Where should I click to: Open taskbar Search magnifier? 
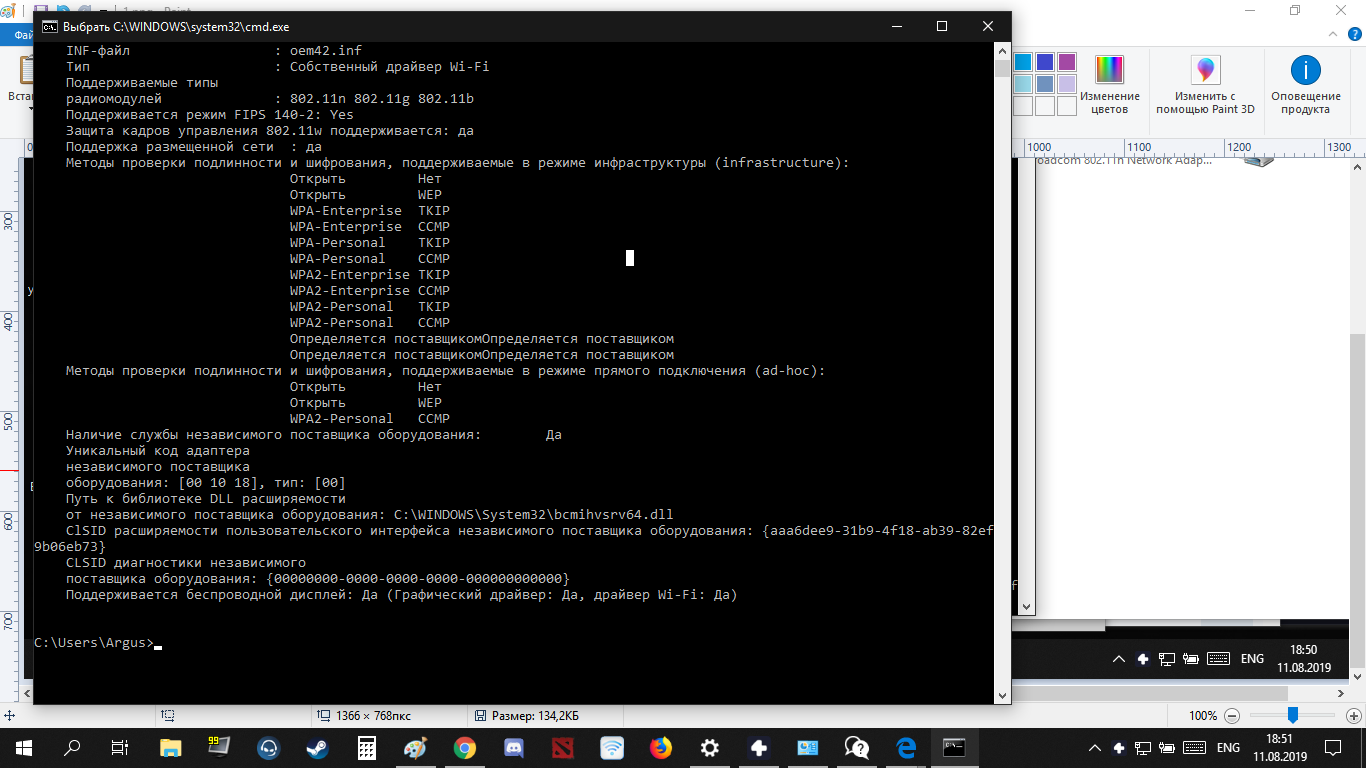pyautogui.click(x=72, y=747)
